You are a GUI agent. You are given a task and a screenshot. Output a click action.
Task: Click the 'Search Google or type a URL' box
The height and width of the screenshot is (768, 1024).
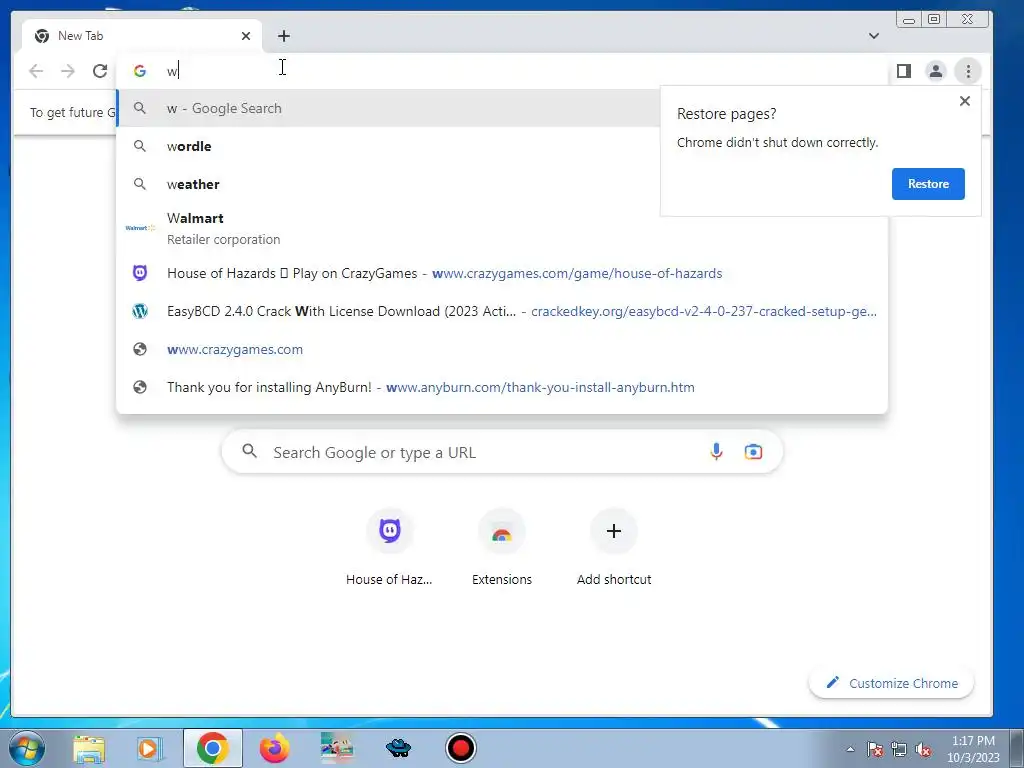[x=502, y=452]
